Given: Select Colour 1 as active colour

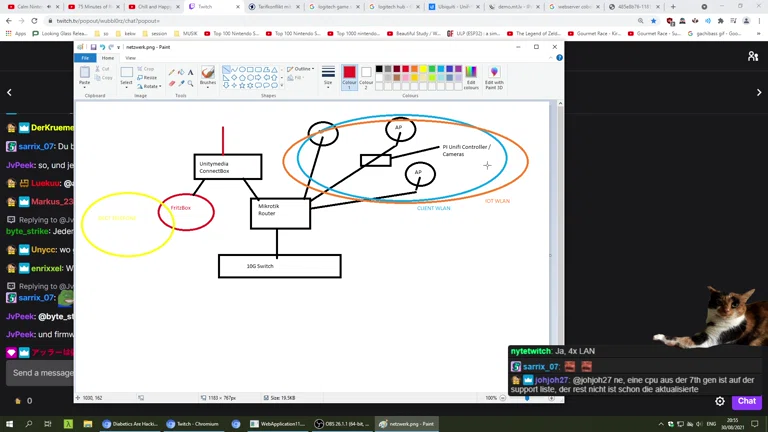Looking at the screenshot, I should point(349,76).
